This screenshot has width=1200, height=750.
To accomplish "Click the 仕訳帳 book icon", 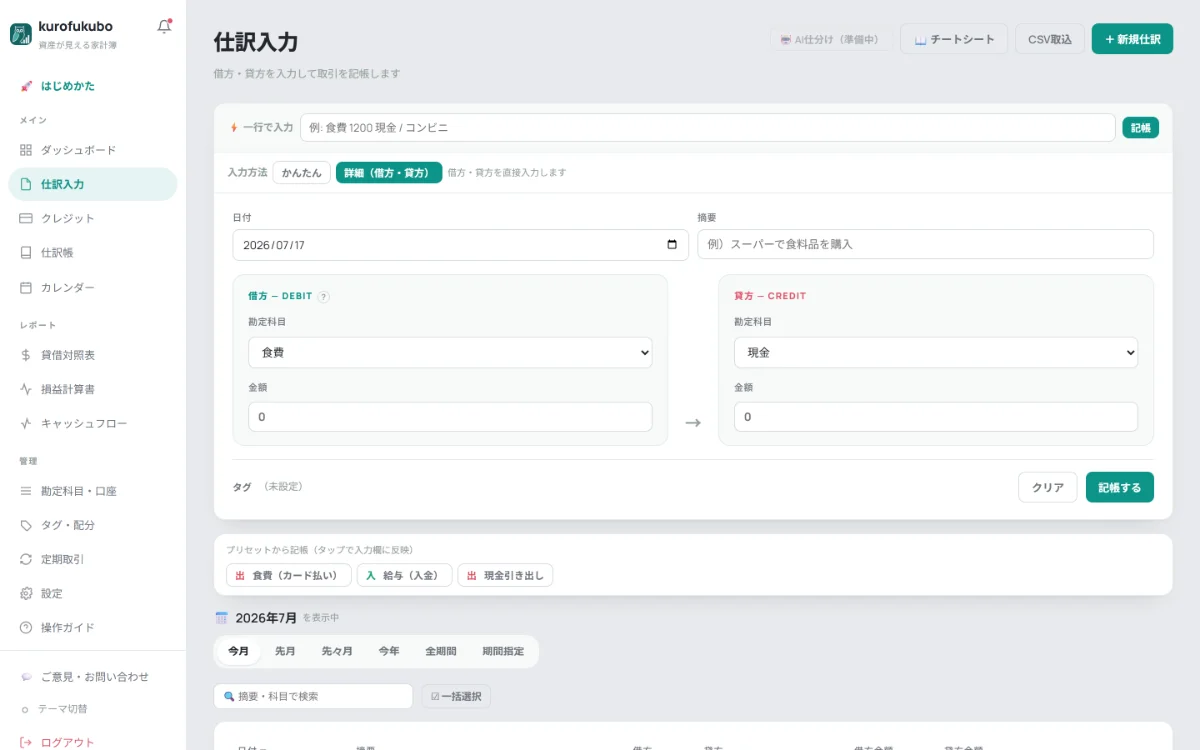I will click(x=26, y=253).
